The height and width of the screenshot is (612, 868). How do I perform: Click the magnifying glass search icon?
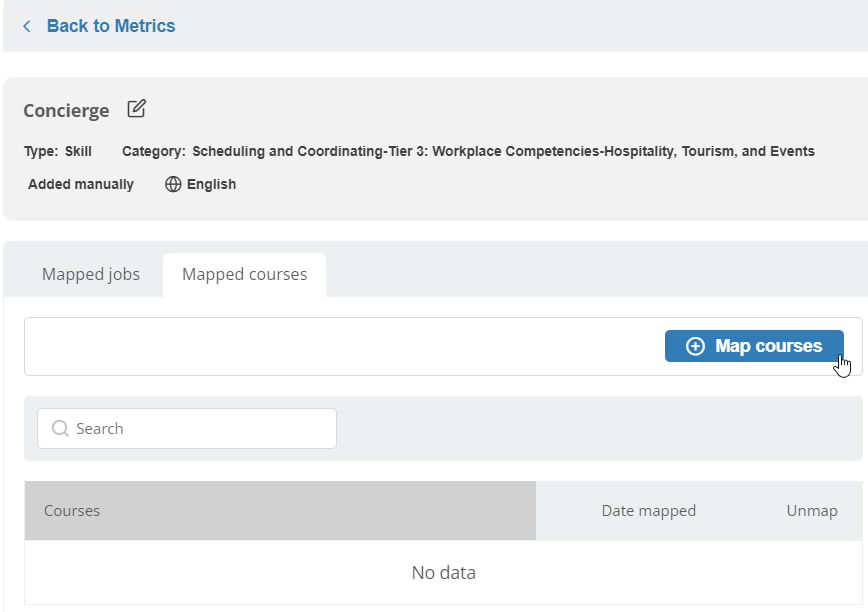(60, 428)
